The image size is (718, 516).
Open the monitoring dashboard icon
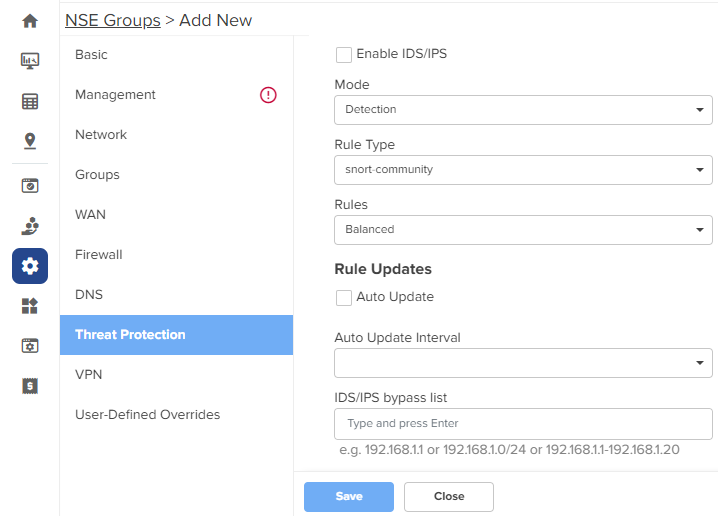30,60
